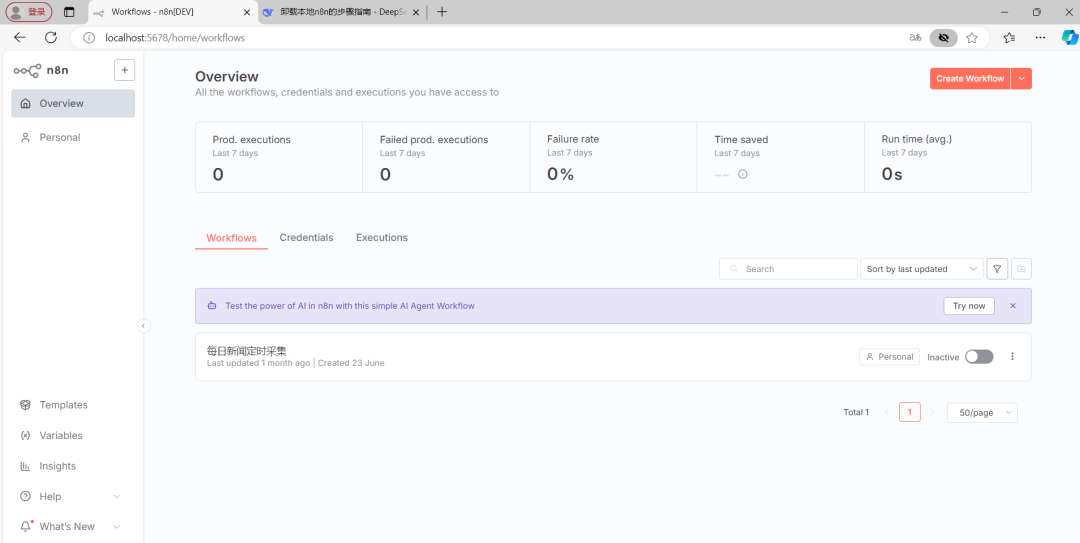Click the Time saved info icon

(x=742, y=174)
